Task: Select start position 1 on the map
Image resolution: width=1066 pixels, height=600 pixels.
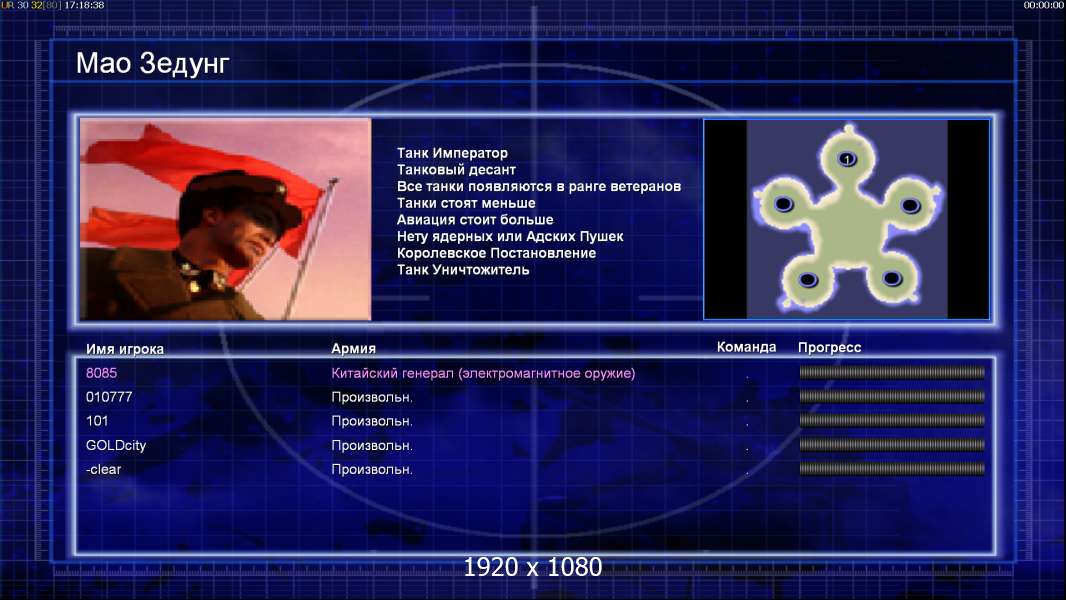Action: [847, 159]
